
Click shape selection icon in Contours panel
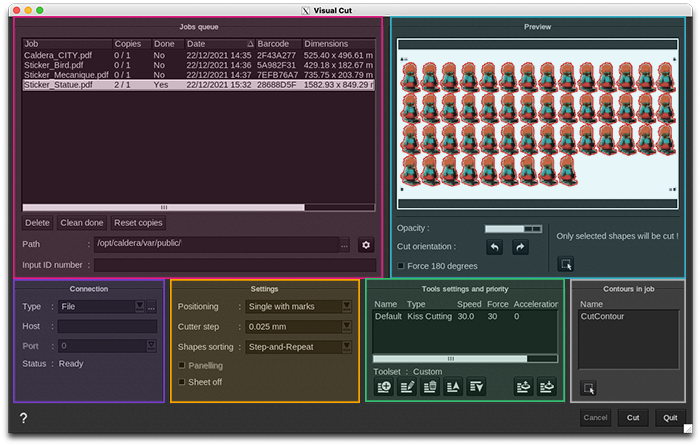(588, 388)
